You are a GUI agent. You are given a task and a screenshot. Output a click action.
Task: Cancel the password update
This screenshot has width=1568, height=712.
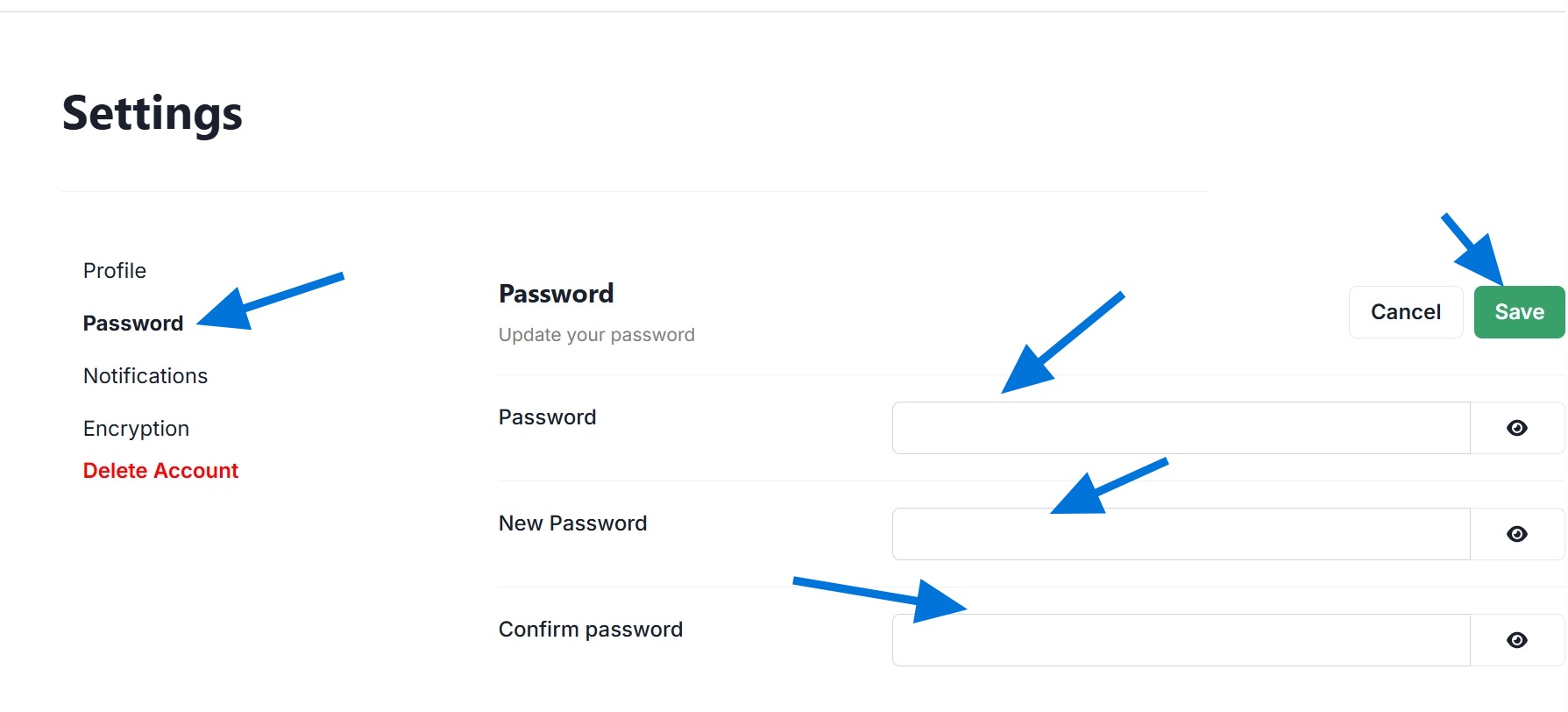point(1405,312)
